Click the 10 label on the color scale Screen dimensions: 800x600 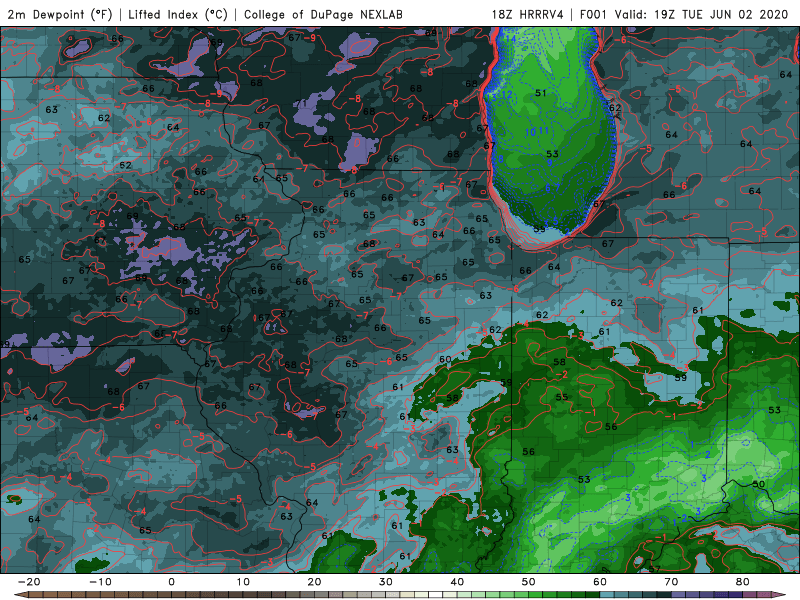[243, 582]
